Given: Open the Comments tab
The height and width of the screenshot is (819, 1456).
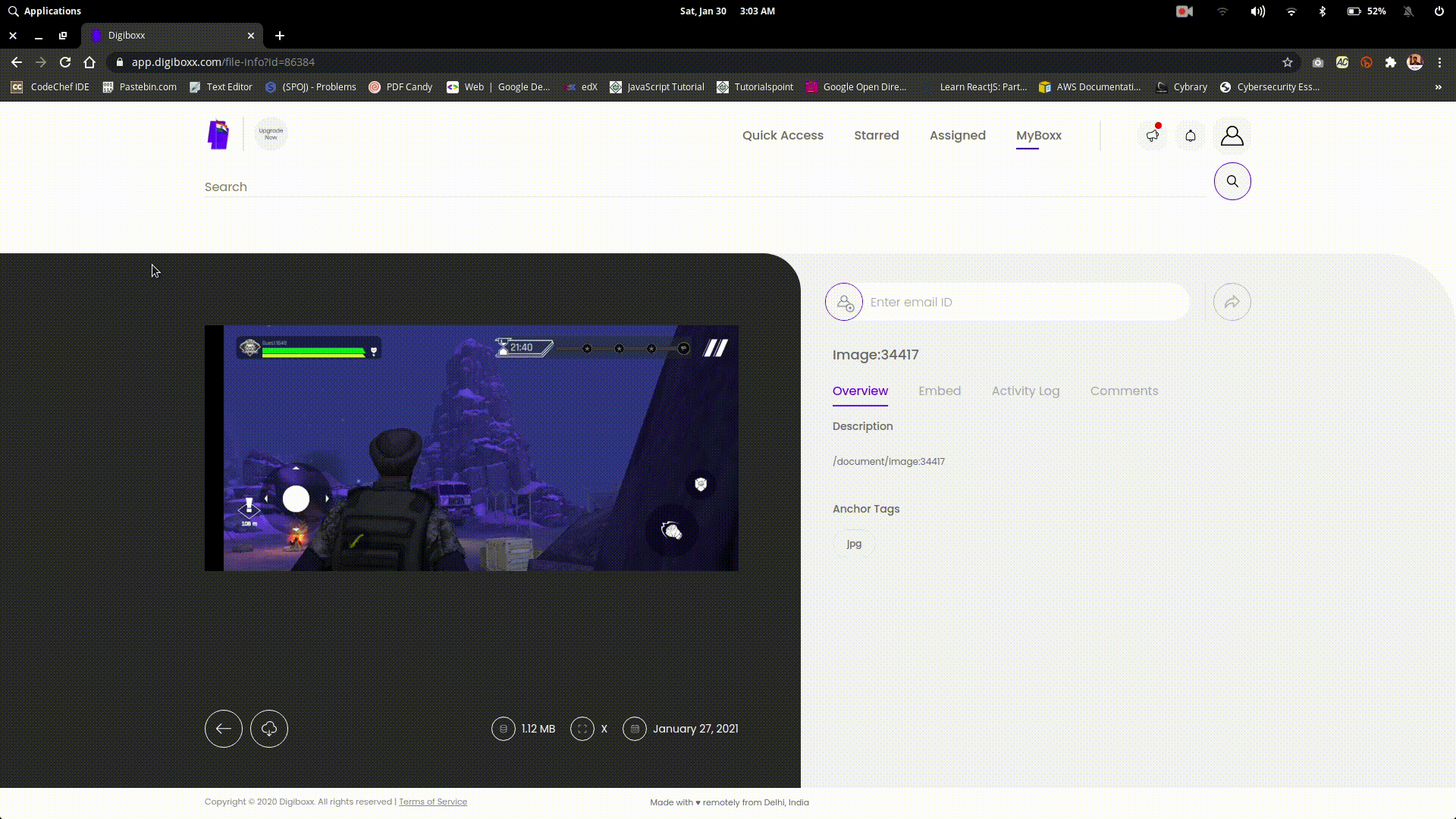Looking at the screenshot, I should (x=1124, y=391).
